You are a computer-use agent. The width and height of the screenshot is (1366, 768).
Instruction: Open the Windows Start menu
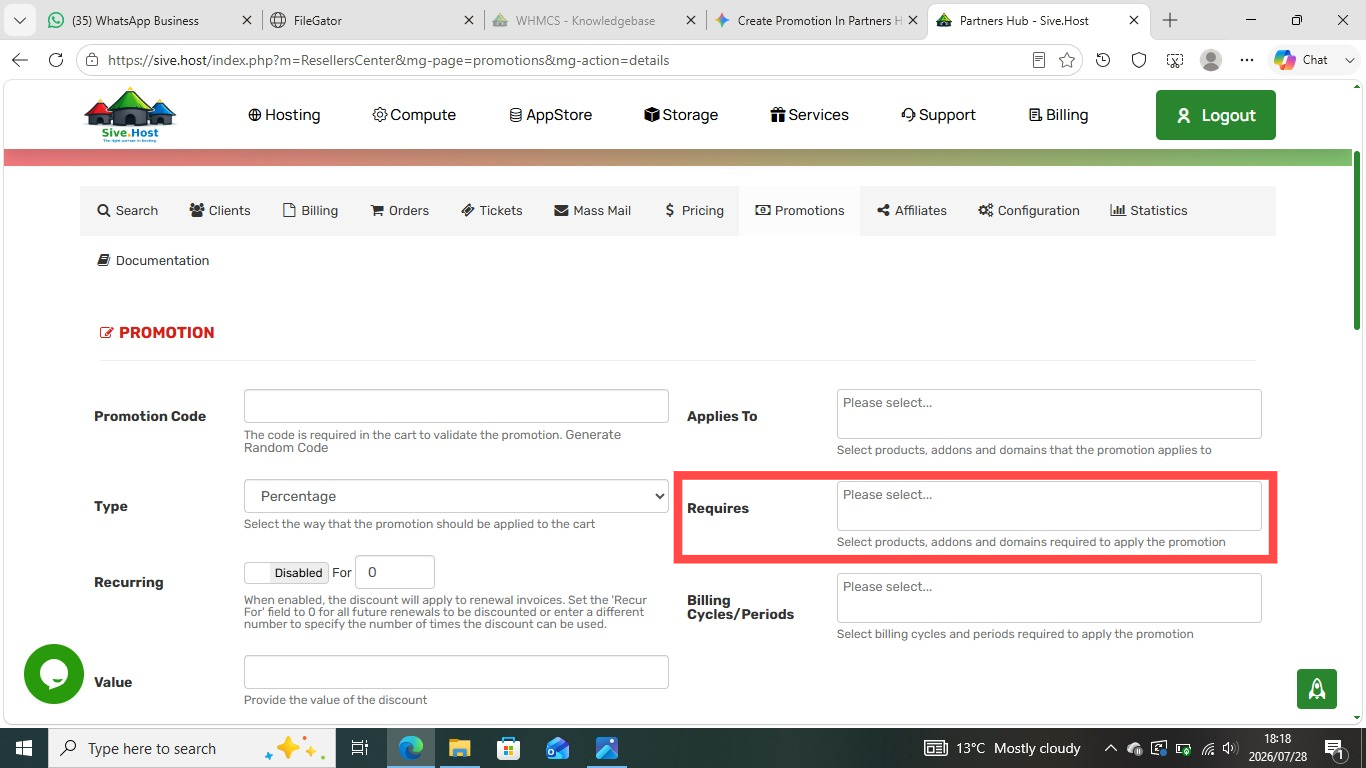click(x=22, y=748)
